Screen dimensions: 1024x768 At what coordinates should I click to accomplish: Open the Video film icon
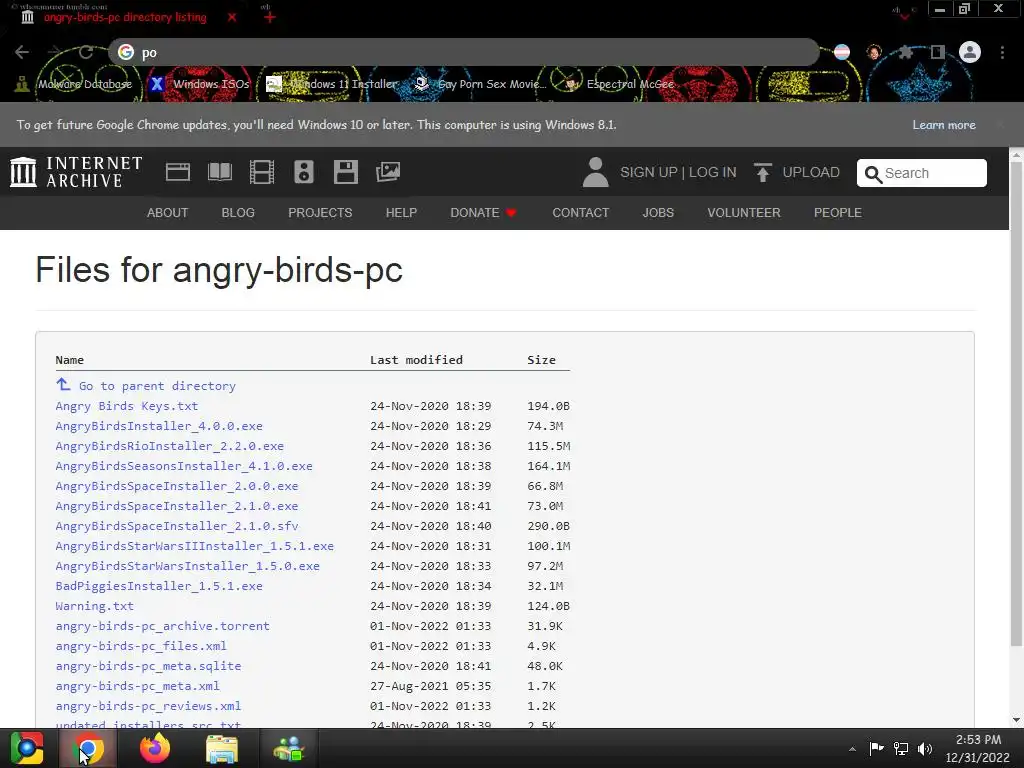click(262, 172)
